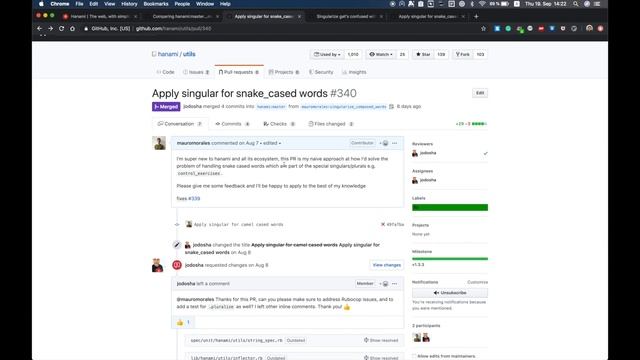Image resolution: width=640 pixels, height=360 pixels.
Task: Click Customize notifications link
Action: 477,282
